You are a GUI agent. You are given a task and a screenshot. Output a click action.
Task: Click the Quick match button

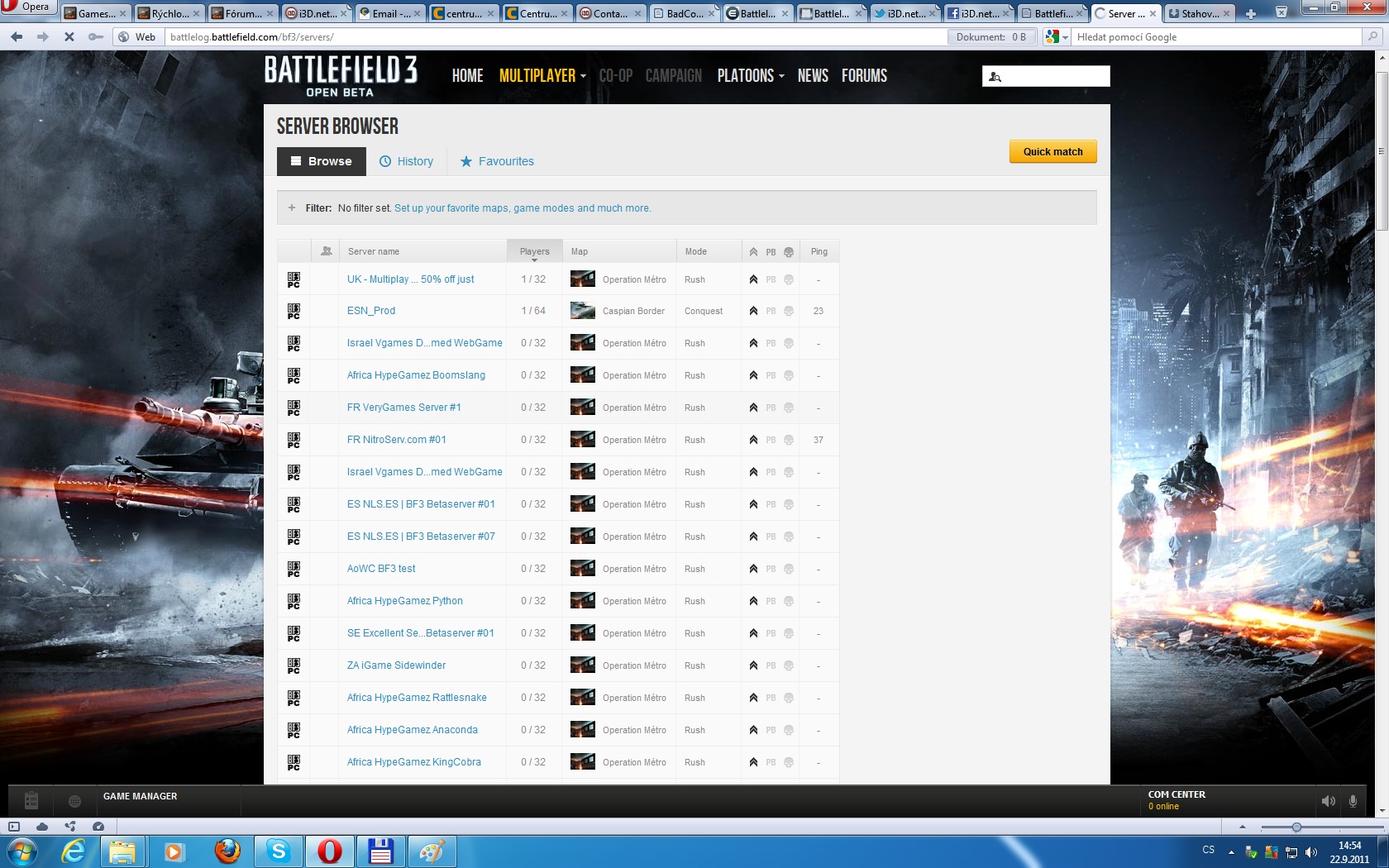(1052, 151)
